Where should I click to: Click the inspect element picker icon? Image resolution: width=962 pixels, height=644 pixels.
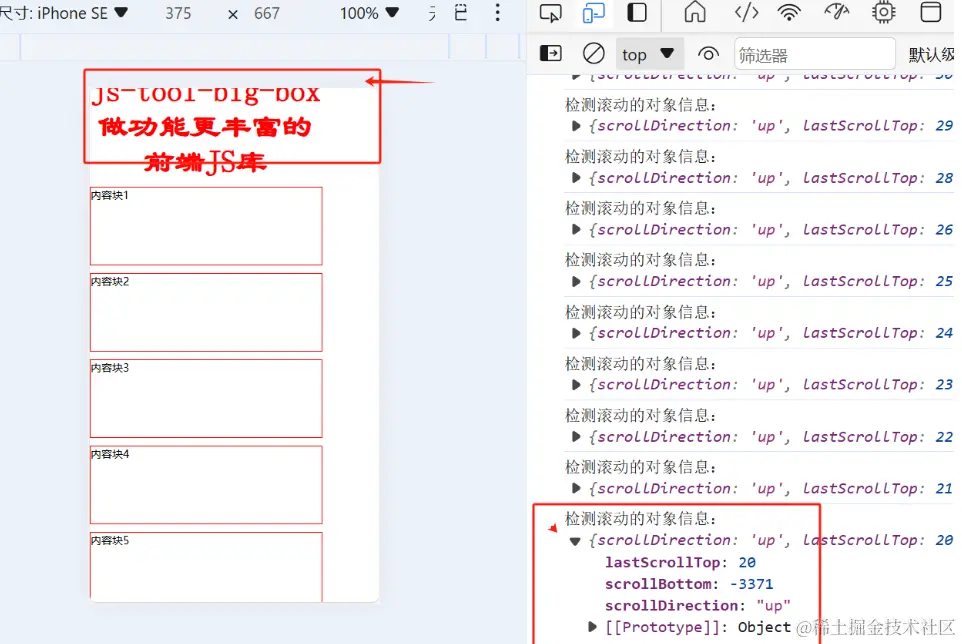click(x=550, y=13)
